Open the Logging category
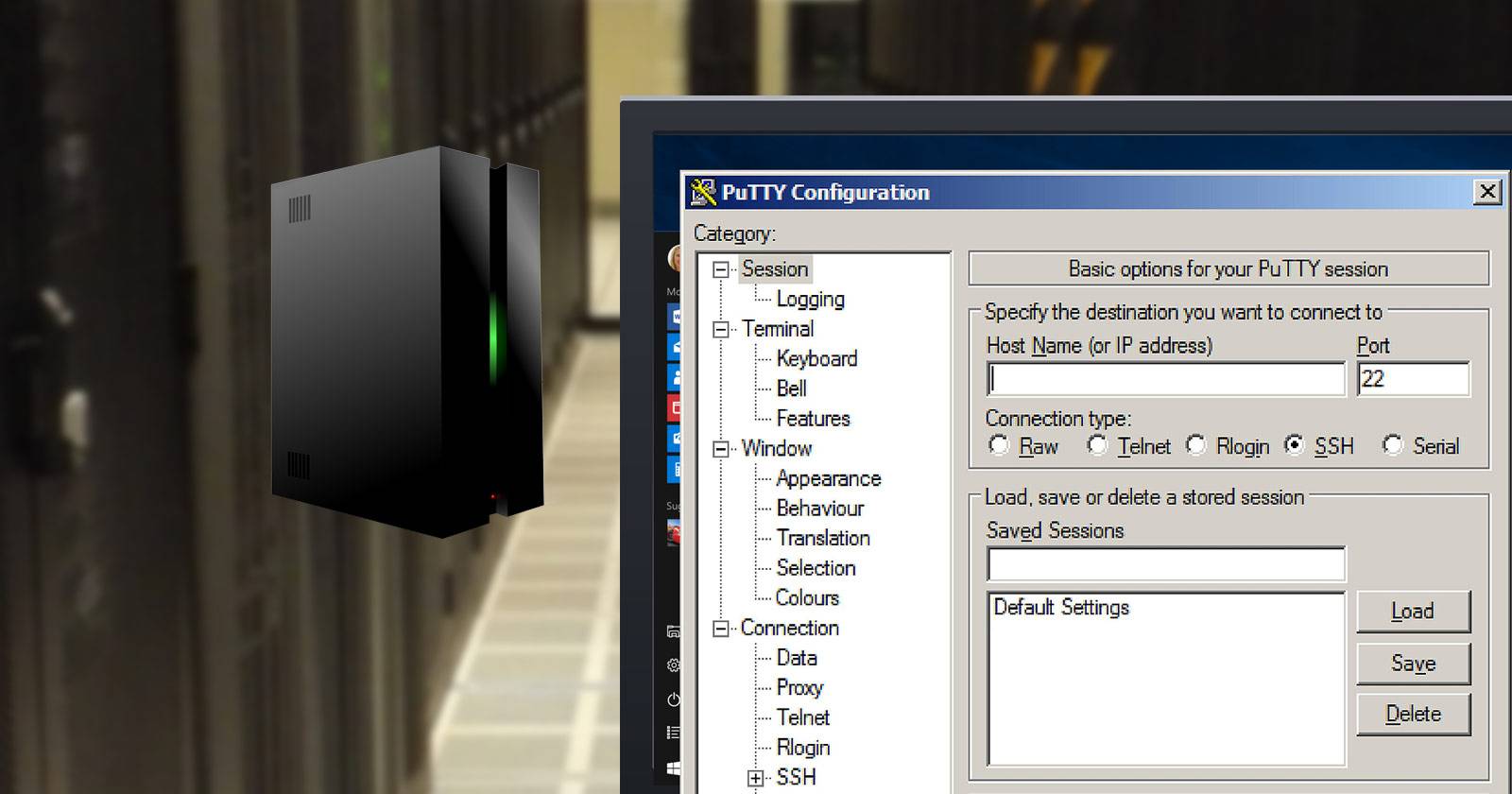 (811, 299)
